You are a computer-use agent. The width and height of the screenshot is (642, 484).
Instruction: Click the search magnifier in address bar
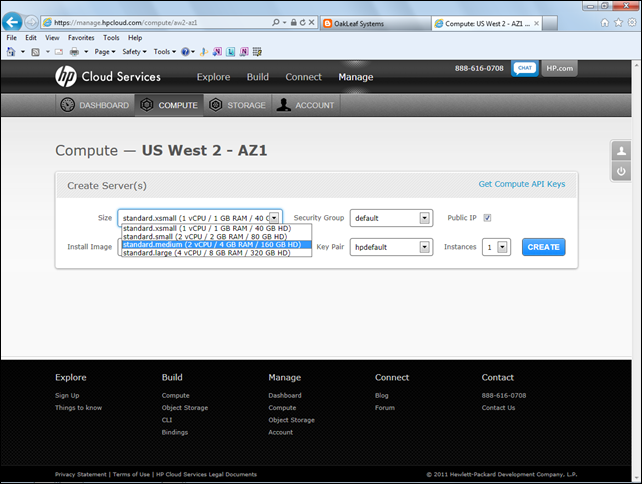click(x=276, y=22)
